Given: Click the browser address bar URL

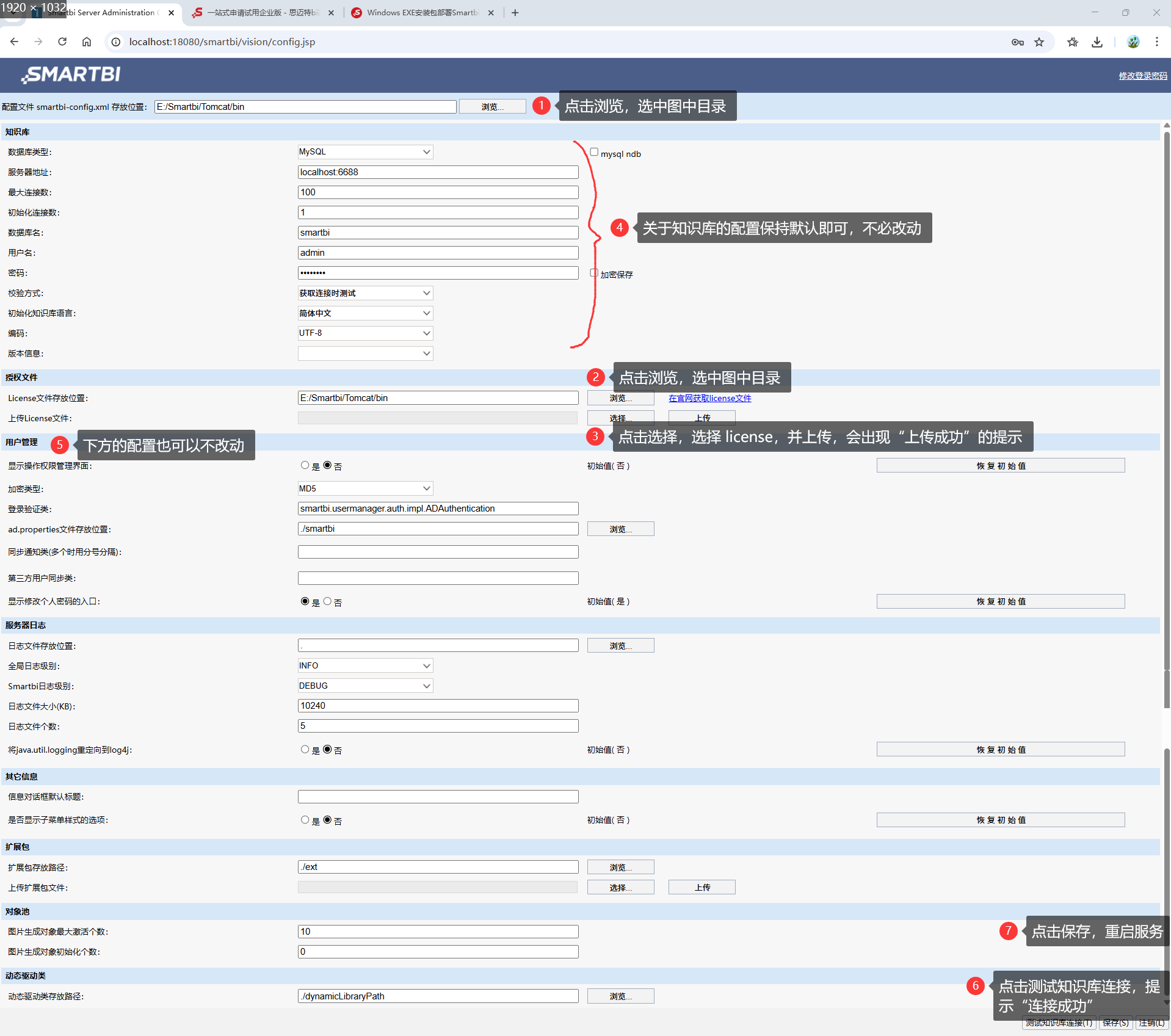Looking at the screenshot, I should click(x=222, y=42).
